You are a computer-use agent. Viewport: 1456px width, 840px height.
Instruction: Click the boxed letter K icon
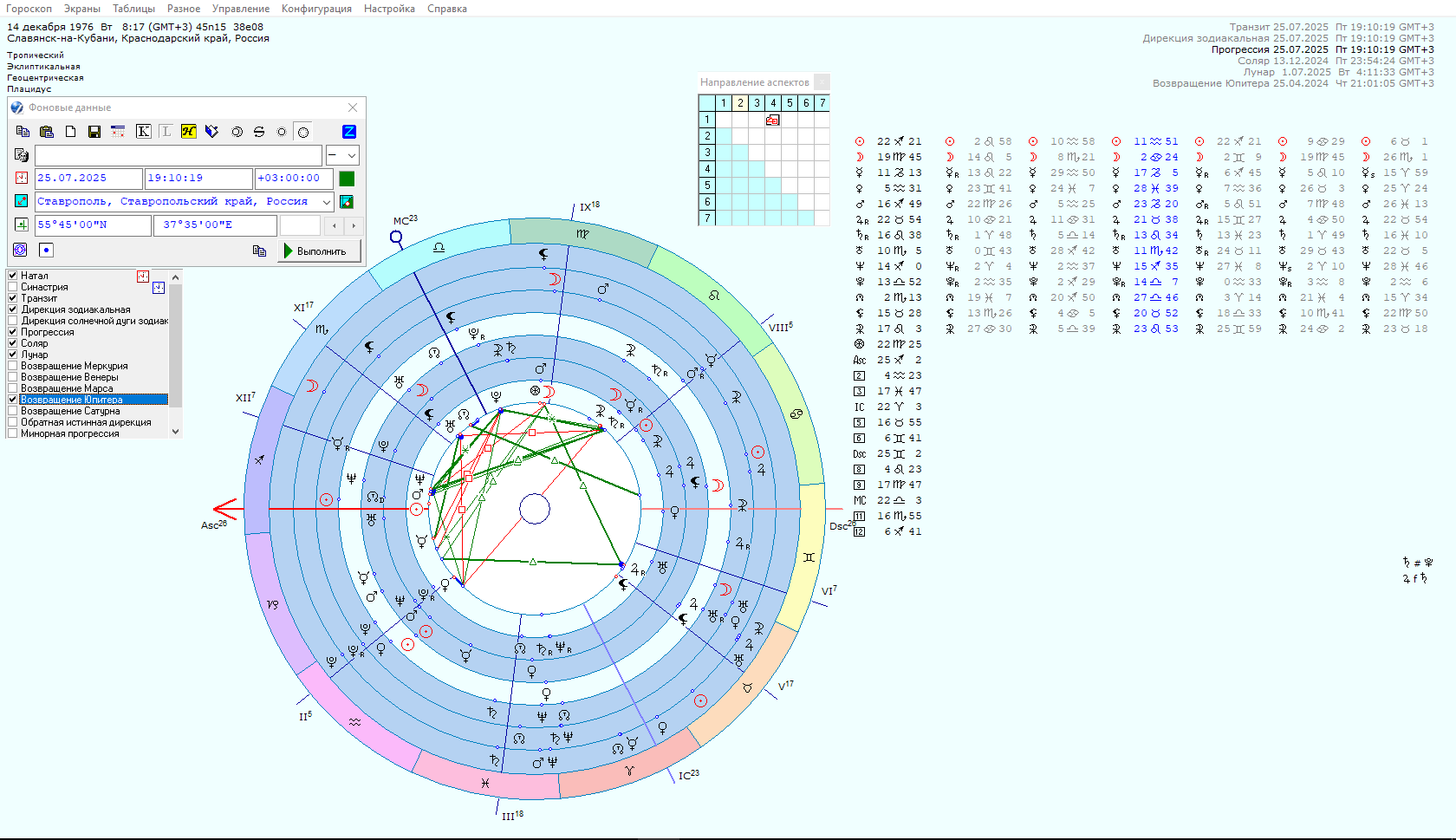coord(143,132)
